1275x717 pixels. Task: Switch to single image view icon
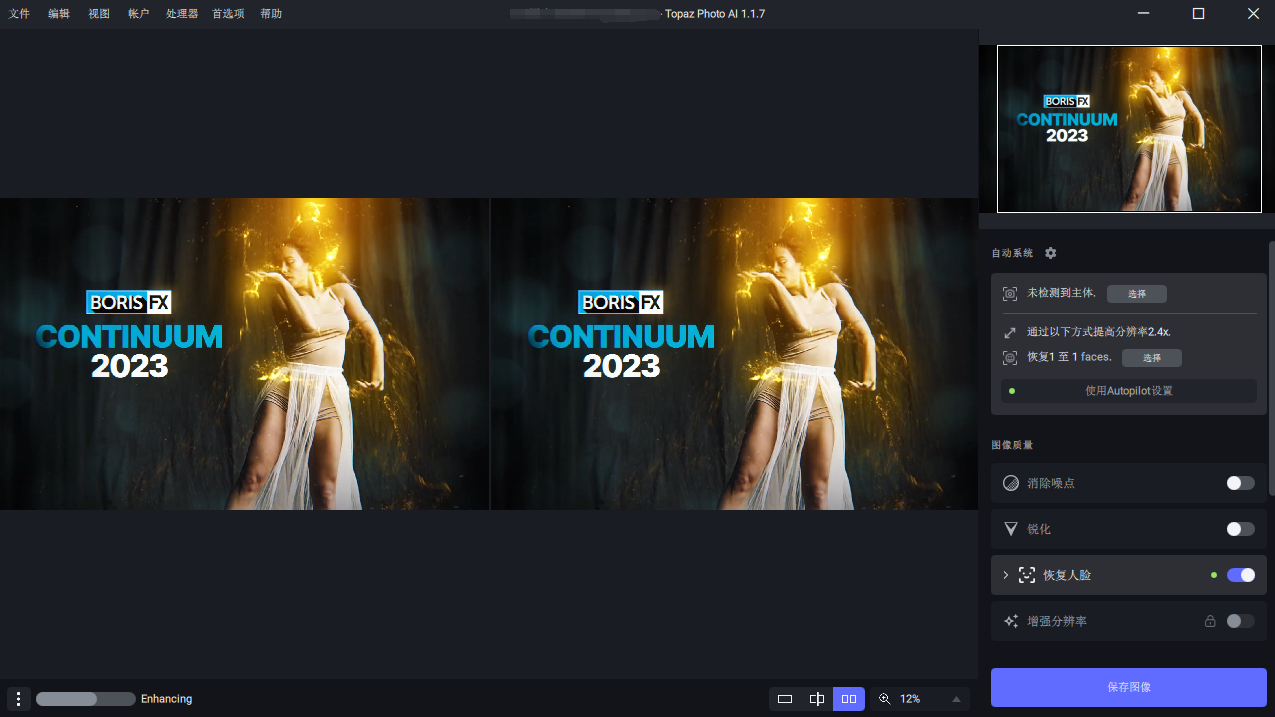(785, 699)
